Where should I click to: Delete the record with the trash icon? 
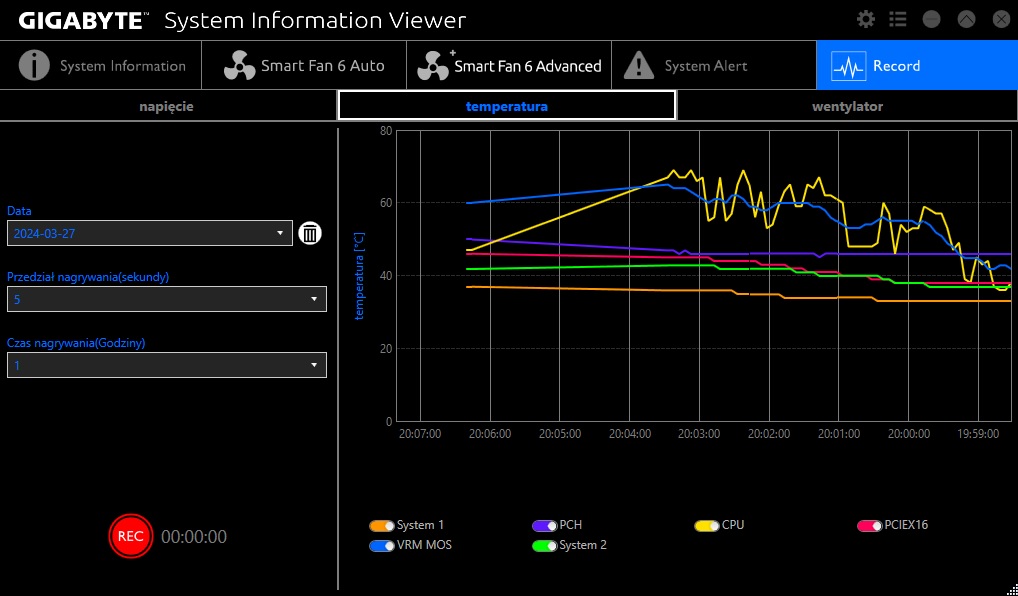coord(310,233)
